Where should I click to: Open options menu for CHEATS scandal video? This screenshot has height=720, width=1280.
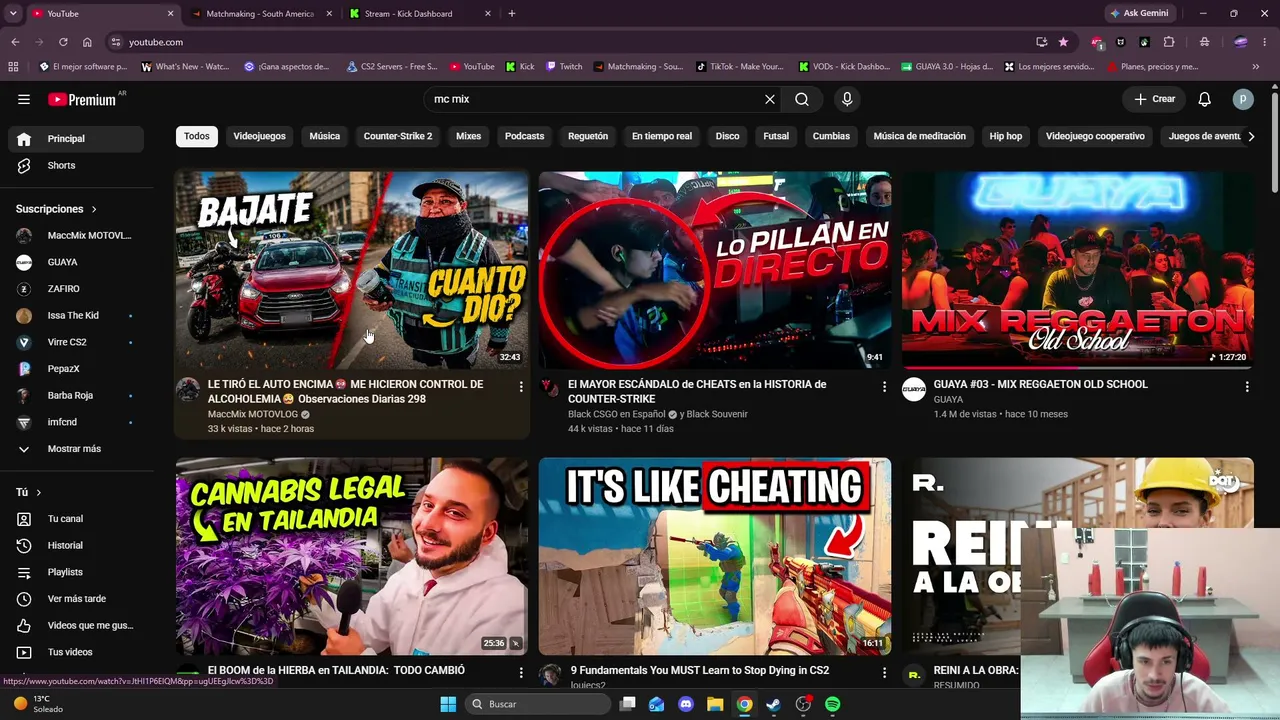pyautogui.click(x=884, y=386)
